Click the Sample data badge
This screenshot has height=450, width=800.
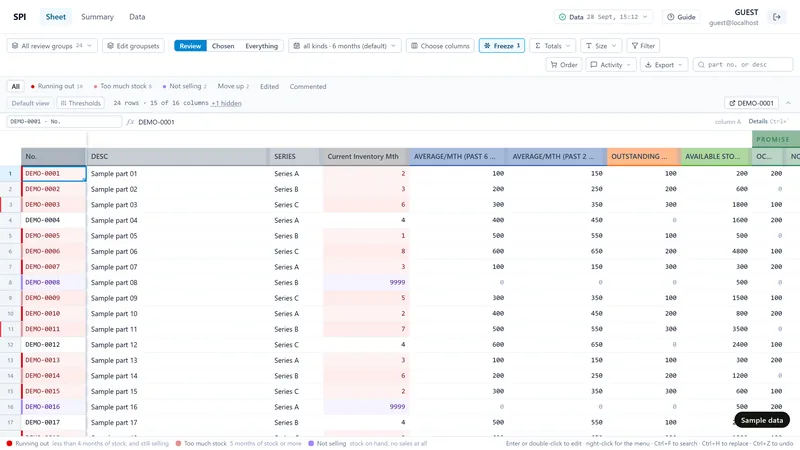pyautogui.click(x=762, y=420)
